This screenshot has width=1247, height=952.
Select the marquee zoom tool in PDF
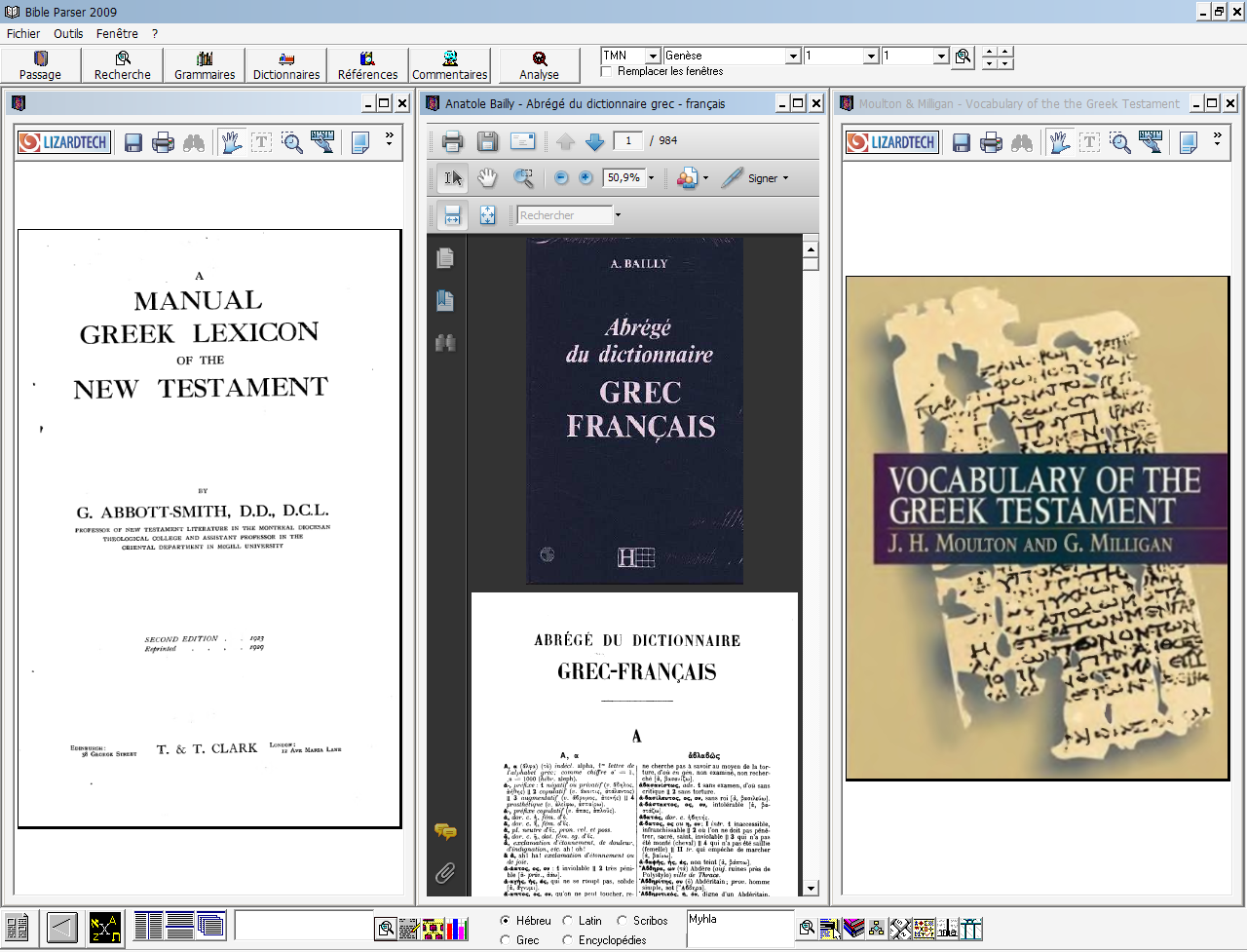click(x=523, y=177)
